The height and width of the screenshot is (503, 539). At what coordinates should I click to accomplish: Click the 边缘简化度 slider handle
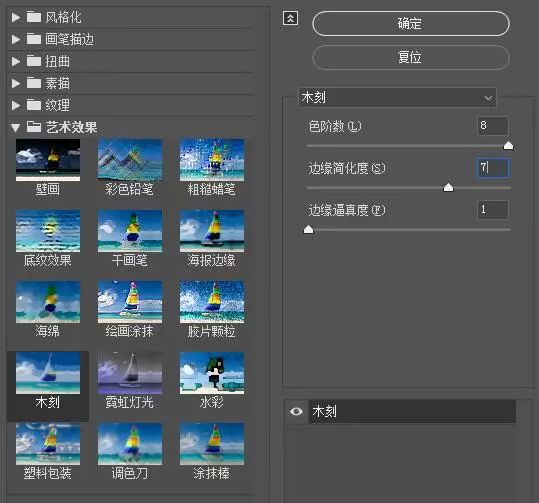point(448,187)
